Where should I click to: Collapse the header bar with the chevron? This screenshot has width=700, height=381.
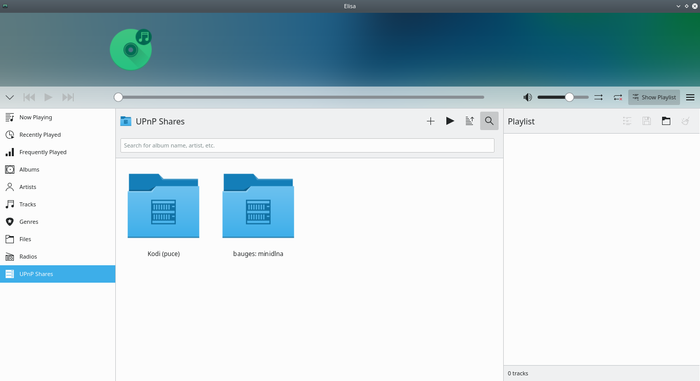coord(10,97)
